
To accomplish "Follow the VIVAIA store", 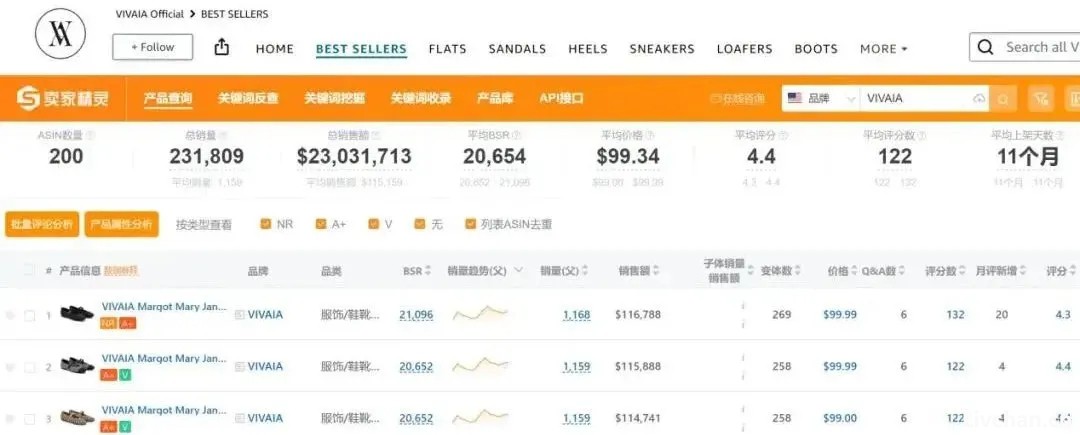I will click(153, 47).
